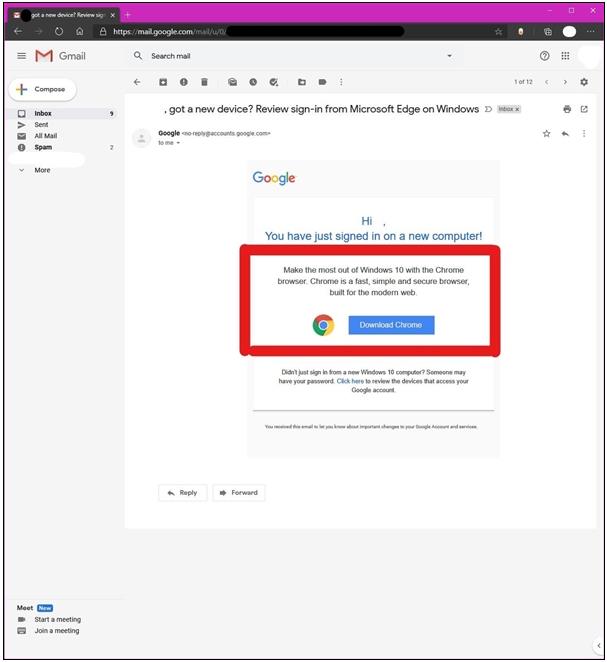Click the Gmail logo

(60, 56)
